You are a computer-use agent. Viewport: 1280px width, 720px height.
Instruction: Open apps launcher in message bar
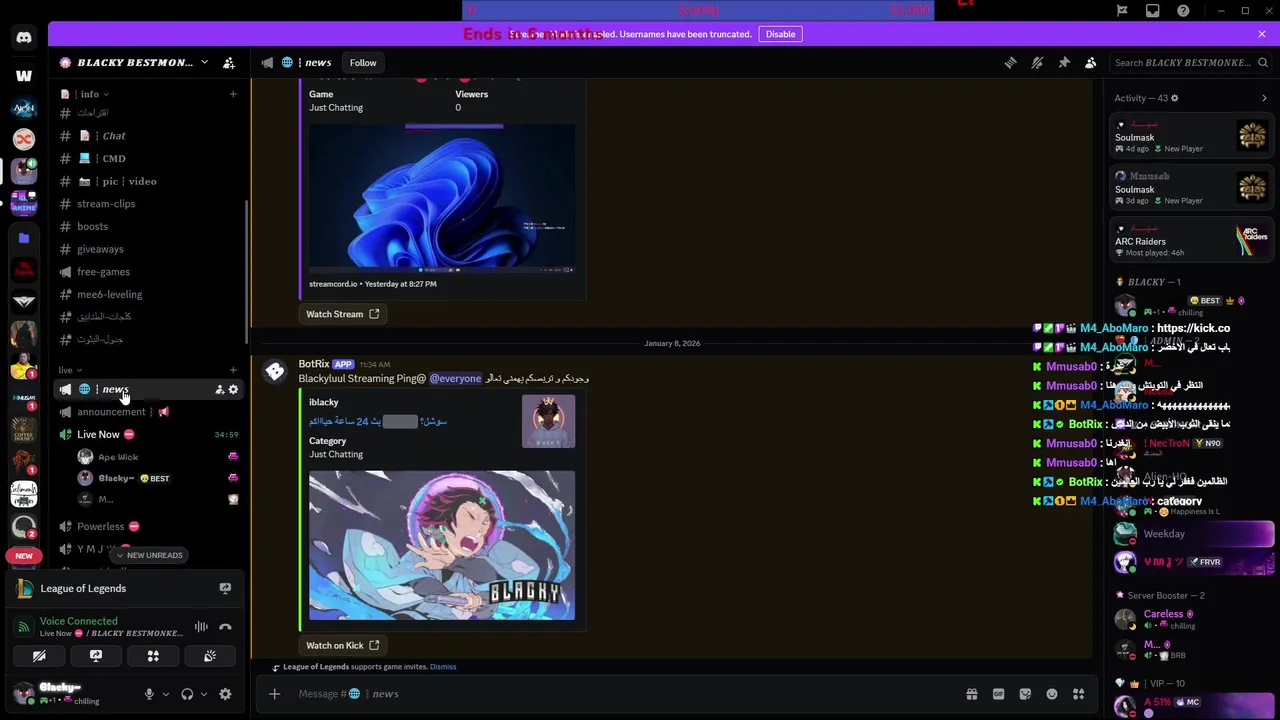[1079, 694]
